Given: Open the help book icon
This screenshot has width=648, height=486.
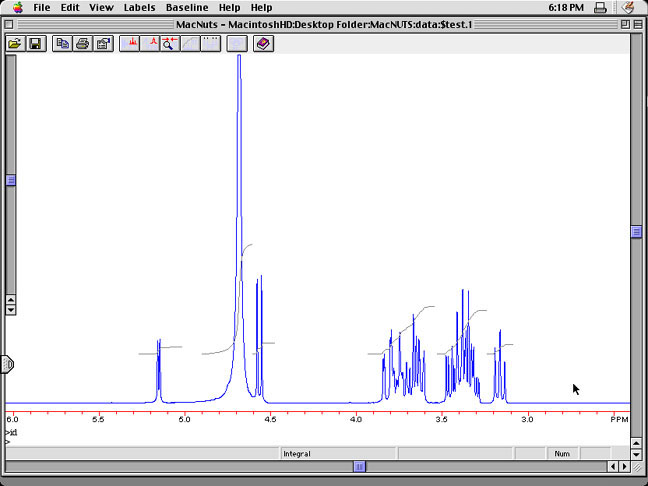Looking at the screenshot, I should (x=263, y=44).
